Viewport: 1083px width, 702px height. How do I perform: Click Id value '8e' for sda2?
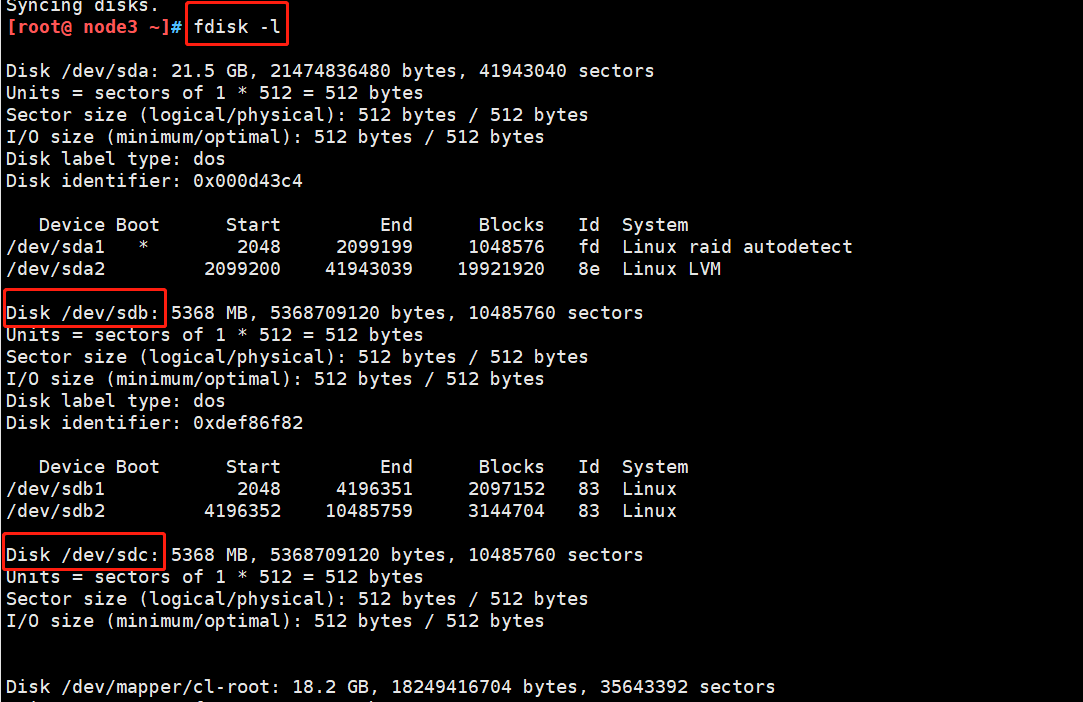point(589,269)
